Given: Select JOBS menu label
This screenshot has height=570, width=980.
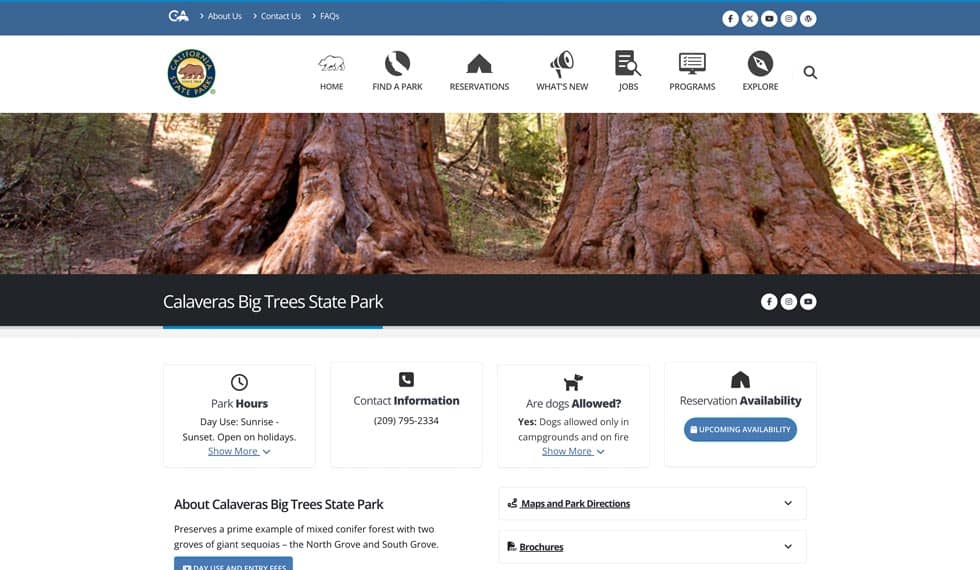Looking at the screenshot, I should [x=628, y=87].
